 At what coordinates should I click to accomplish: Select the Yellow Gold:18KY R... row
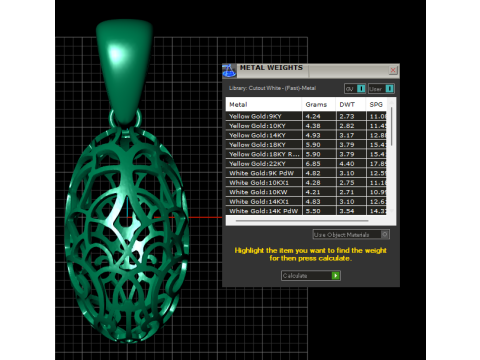(x=306, y=154)
